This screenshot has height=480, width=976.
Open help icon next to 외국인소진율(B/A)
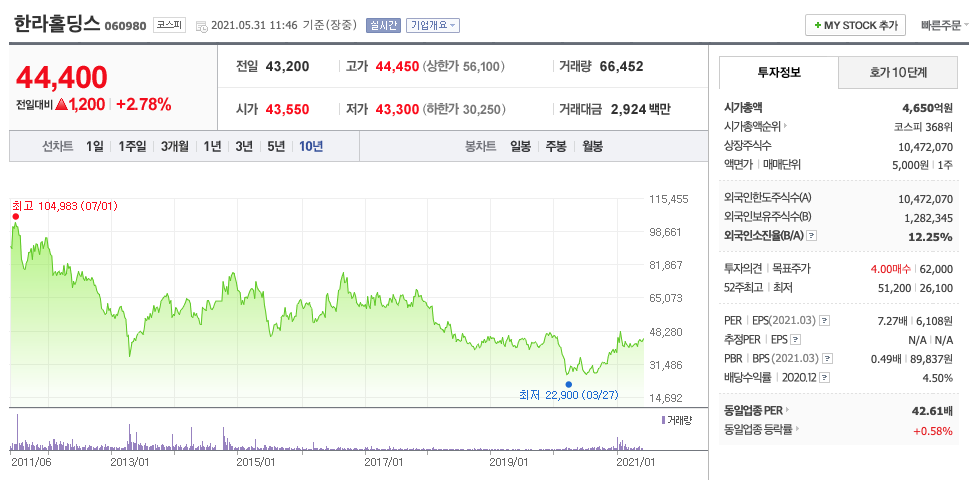(x=812, y=236)
